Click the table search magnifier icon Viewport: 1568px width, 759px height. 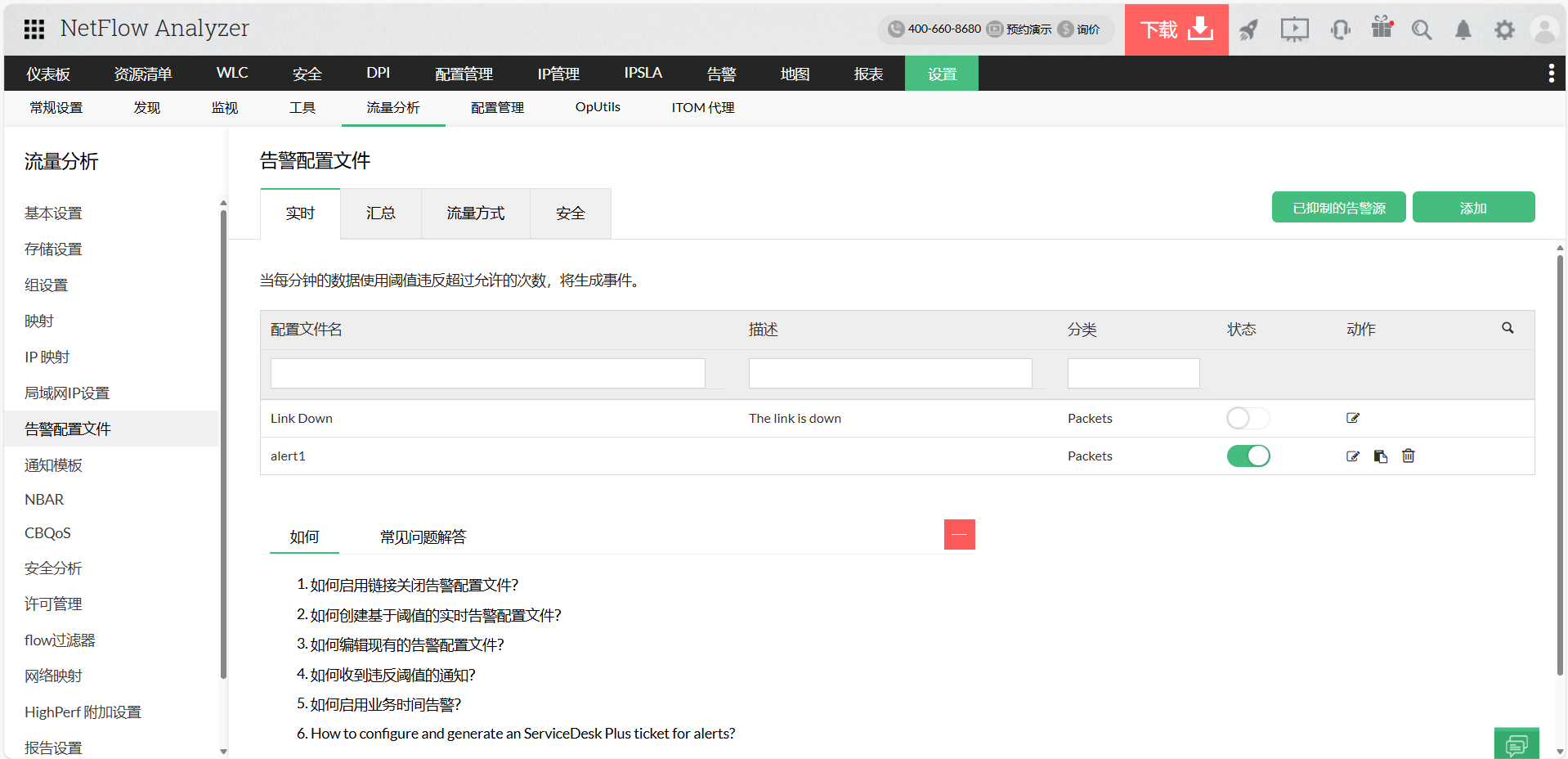coord(1508,328)
